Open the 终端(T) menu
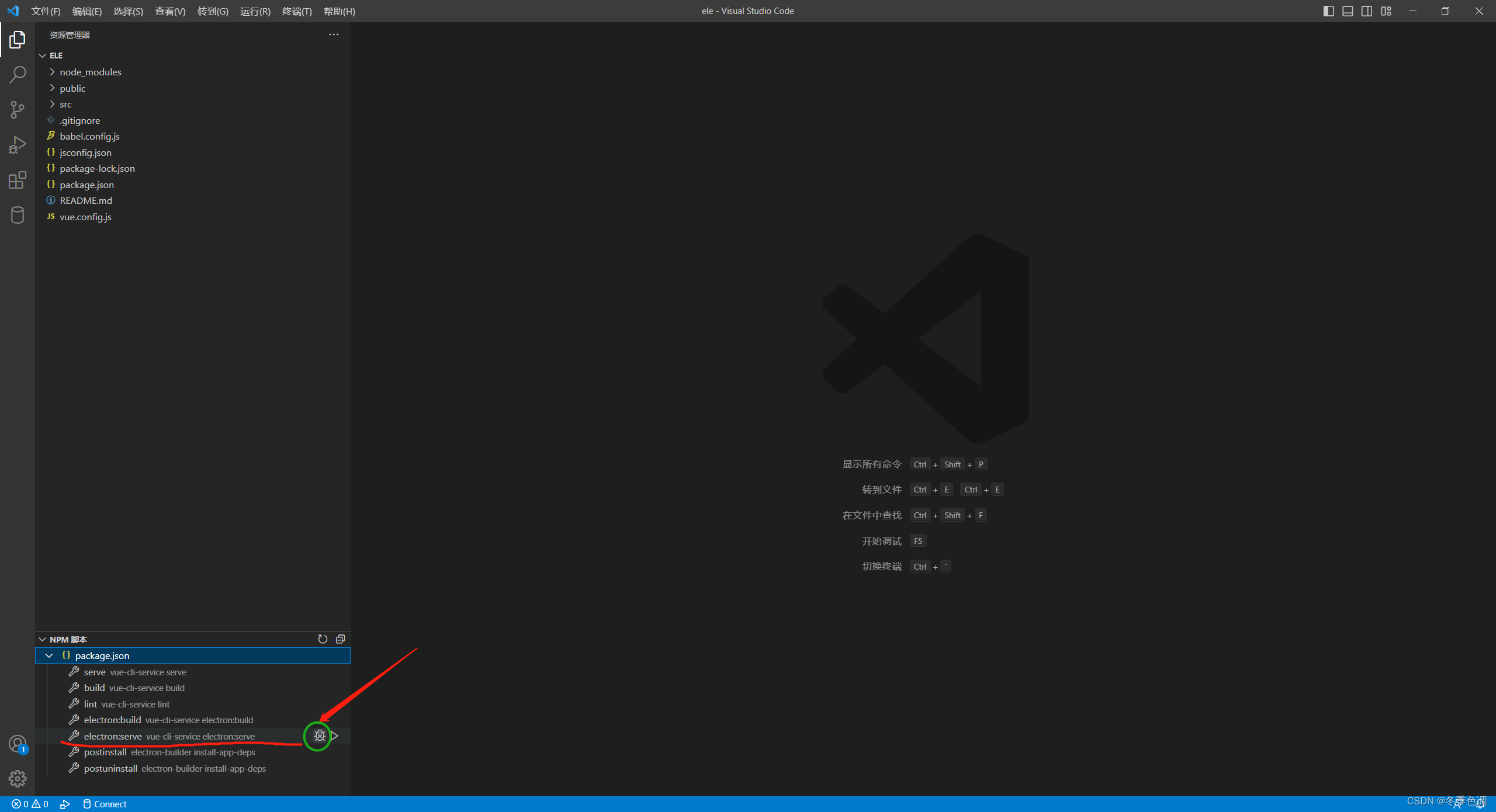 coord(297,11)
